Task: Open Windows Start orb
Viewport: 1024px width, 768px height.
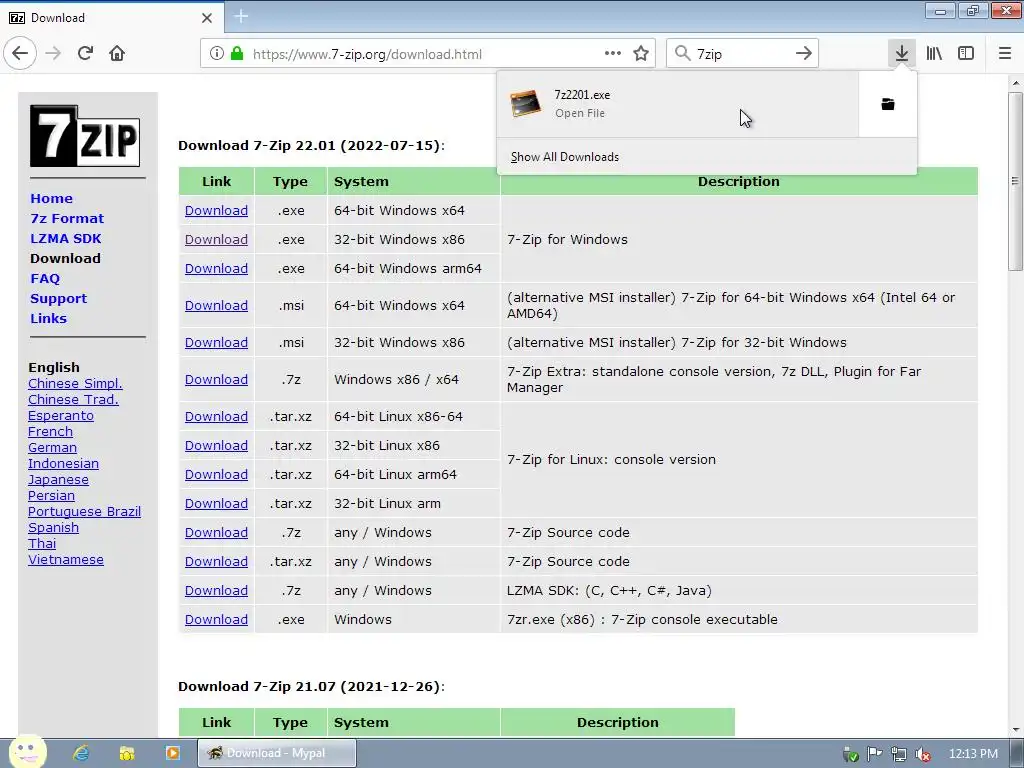Action: click(x=27, y=752)
